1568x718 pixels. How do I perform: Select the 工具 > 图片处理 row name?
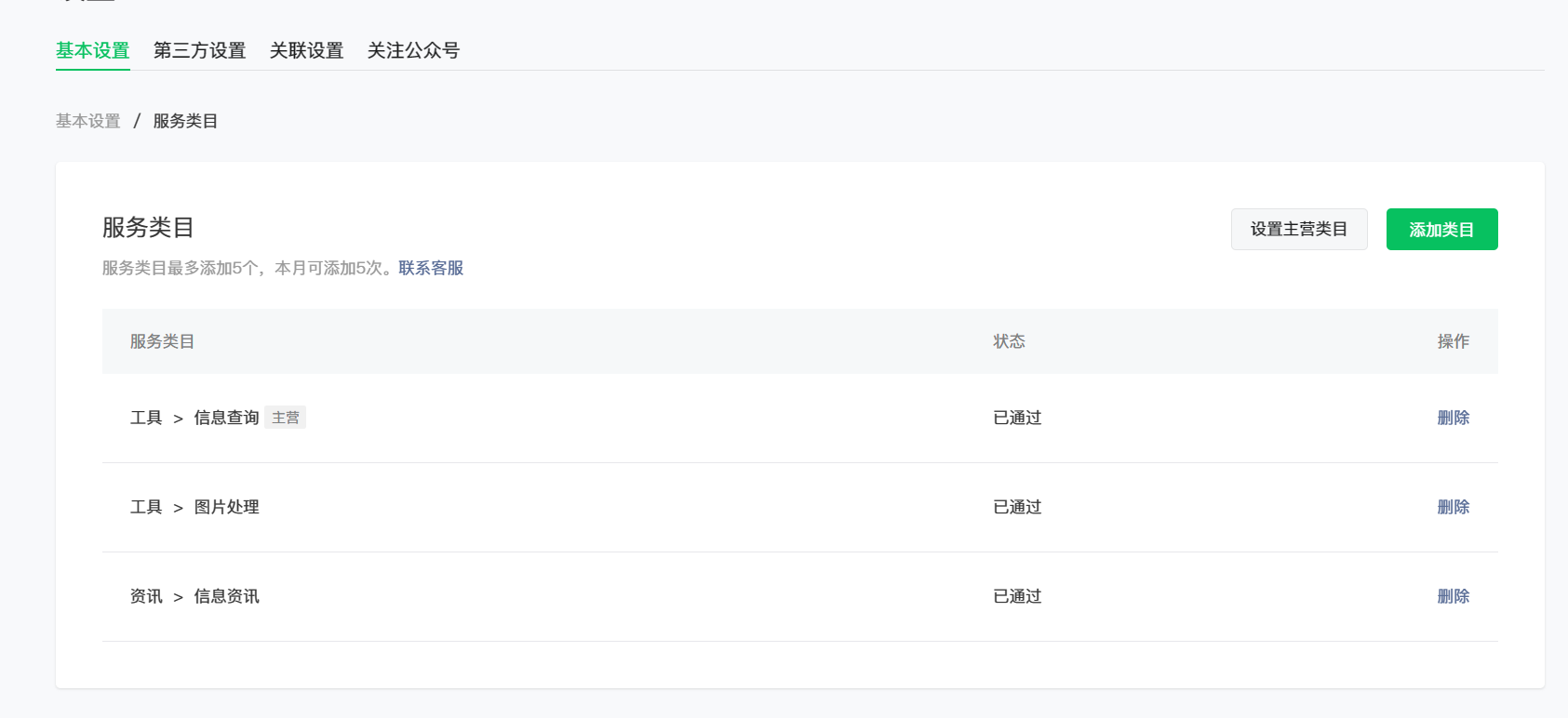click(194, 507)
